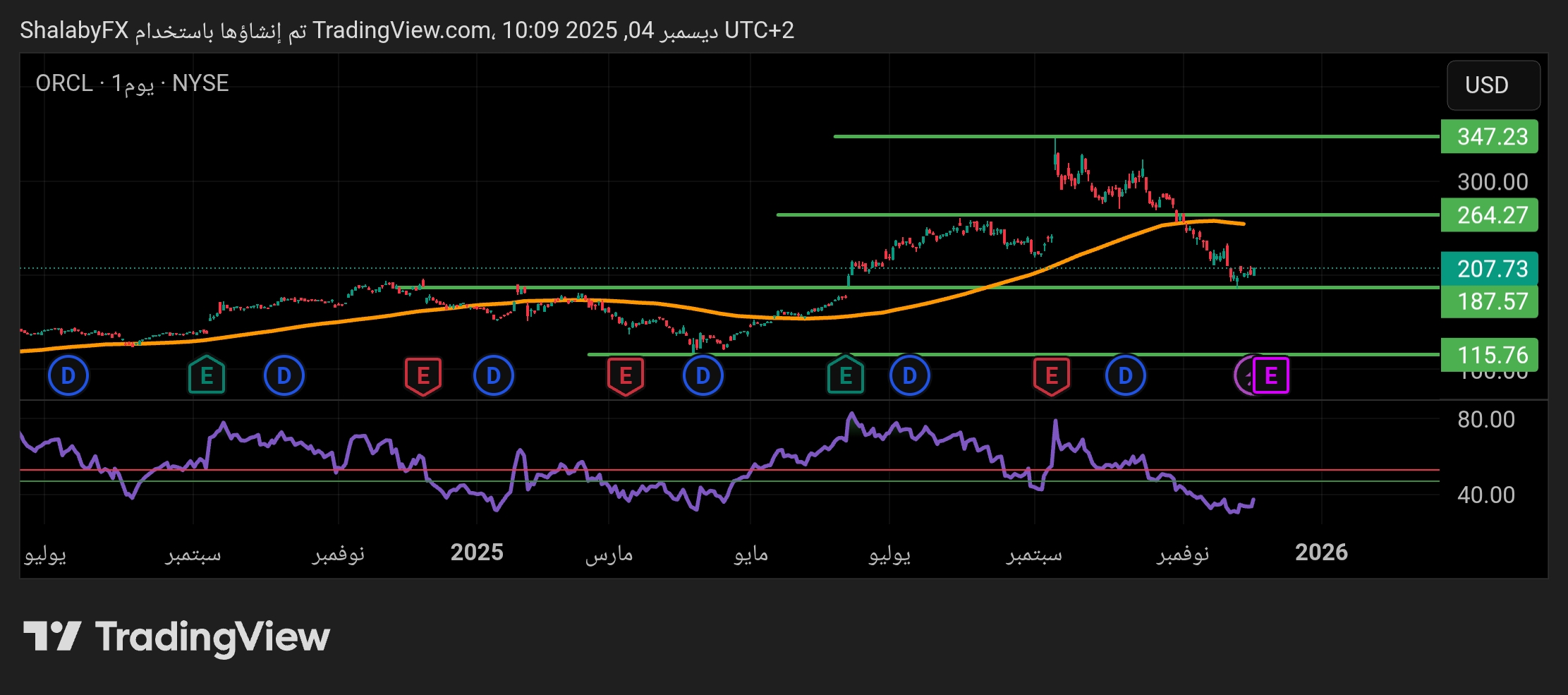Click the dividend D marker near July 2024
Image resolution: width=1568 pixels, height=695 pixels.
point(68,375)
